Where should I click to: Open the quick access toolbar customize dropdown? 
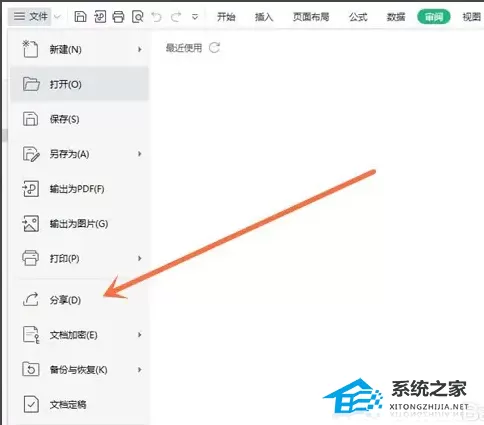coord(195,16)
